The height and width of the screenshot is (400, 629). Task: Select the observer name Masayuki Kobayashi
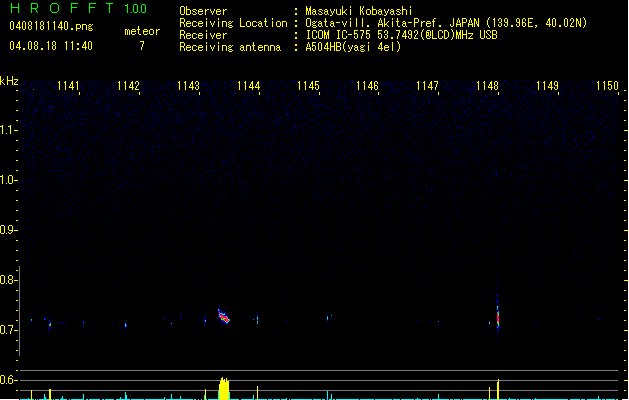tap(359, 11)
